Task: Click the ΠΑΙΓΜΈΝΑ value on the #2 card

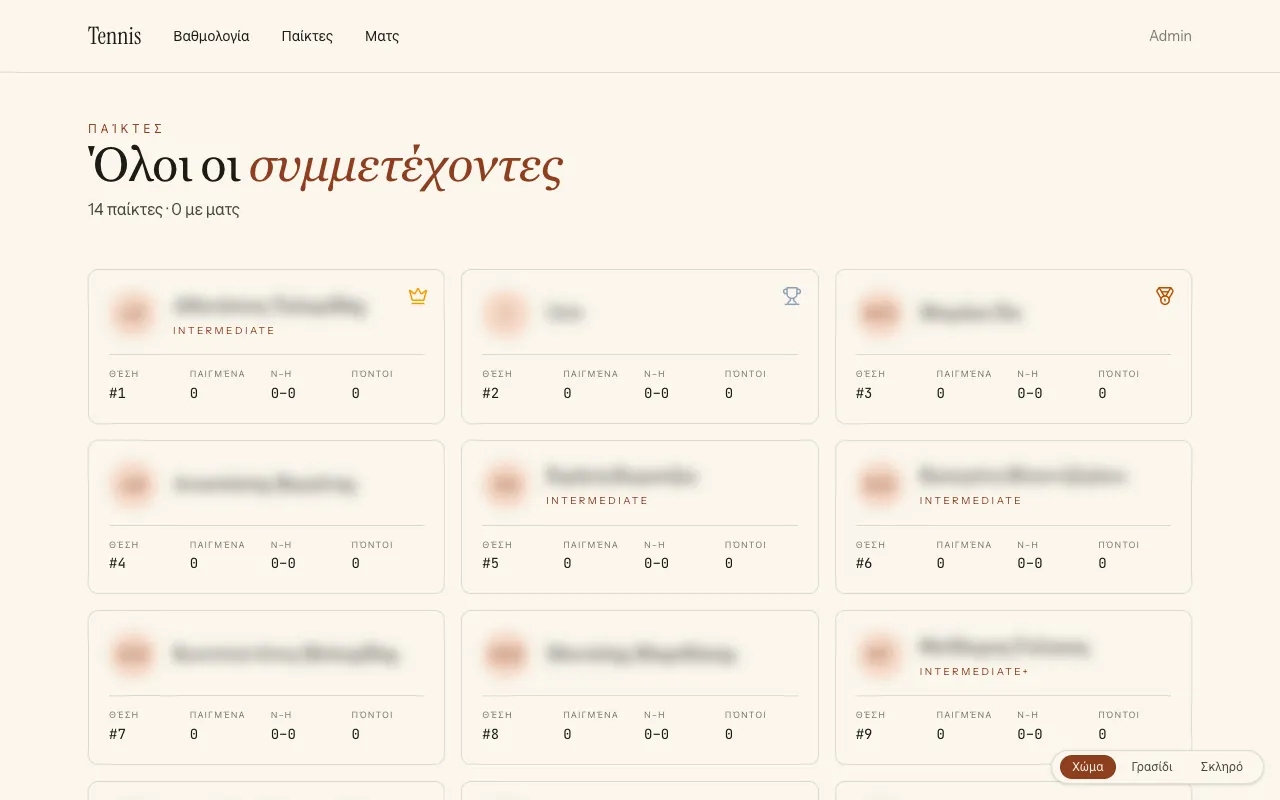Action: 567,393
